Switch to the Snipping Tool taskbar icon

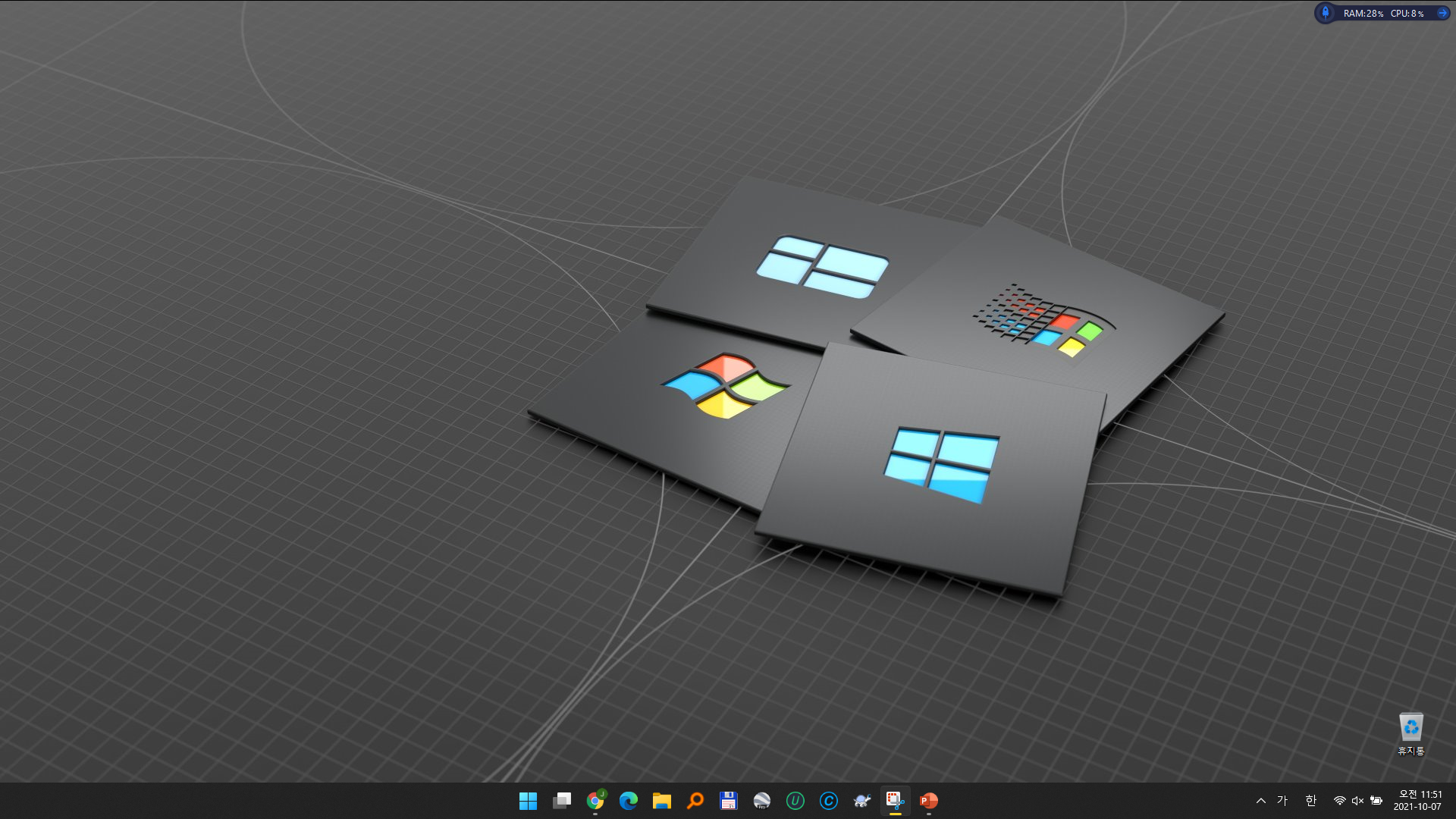[x=896, y=801]
